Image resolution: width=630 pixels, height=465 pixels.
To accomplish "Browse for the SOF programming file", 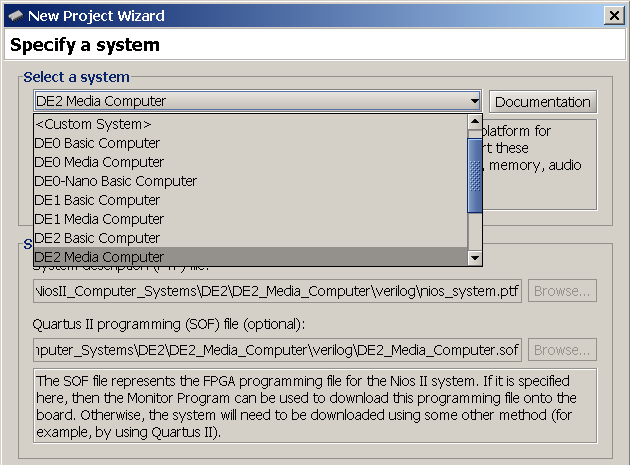I will pyautogui.click(x=562, y=350).
